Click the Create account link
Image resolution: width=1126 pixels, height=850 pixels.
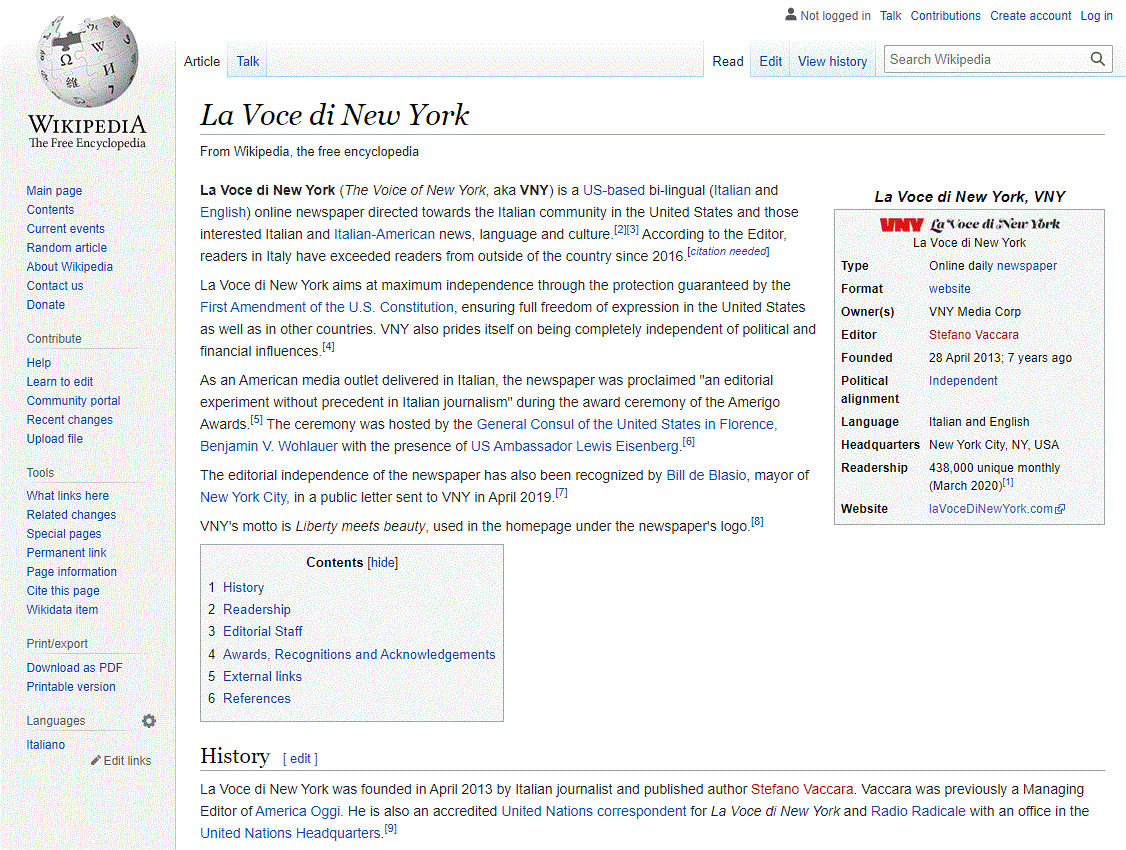[x=1030, y=16]
